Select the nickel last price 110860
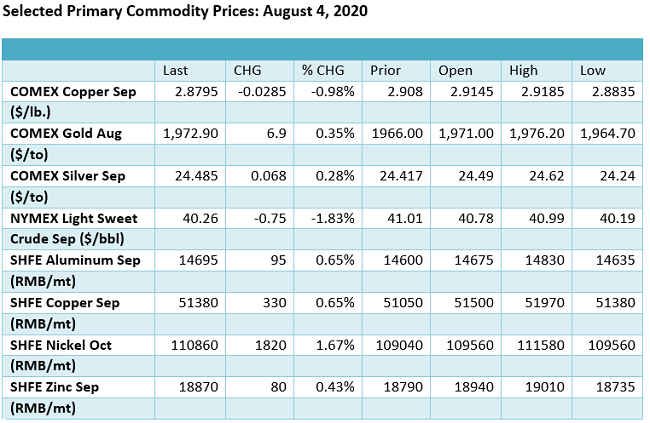The height and width of the screenshot is (423, 650). tap(184, 344)
